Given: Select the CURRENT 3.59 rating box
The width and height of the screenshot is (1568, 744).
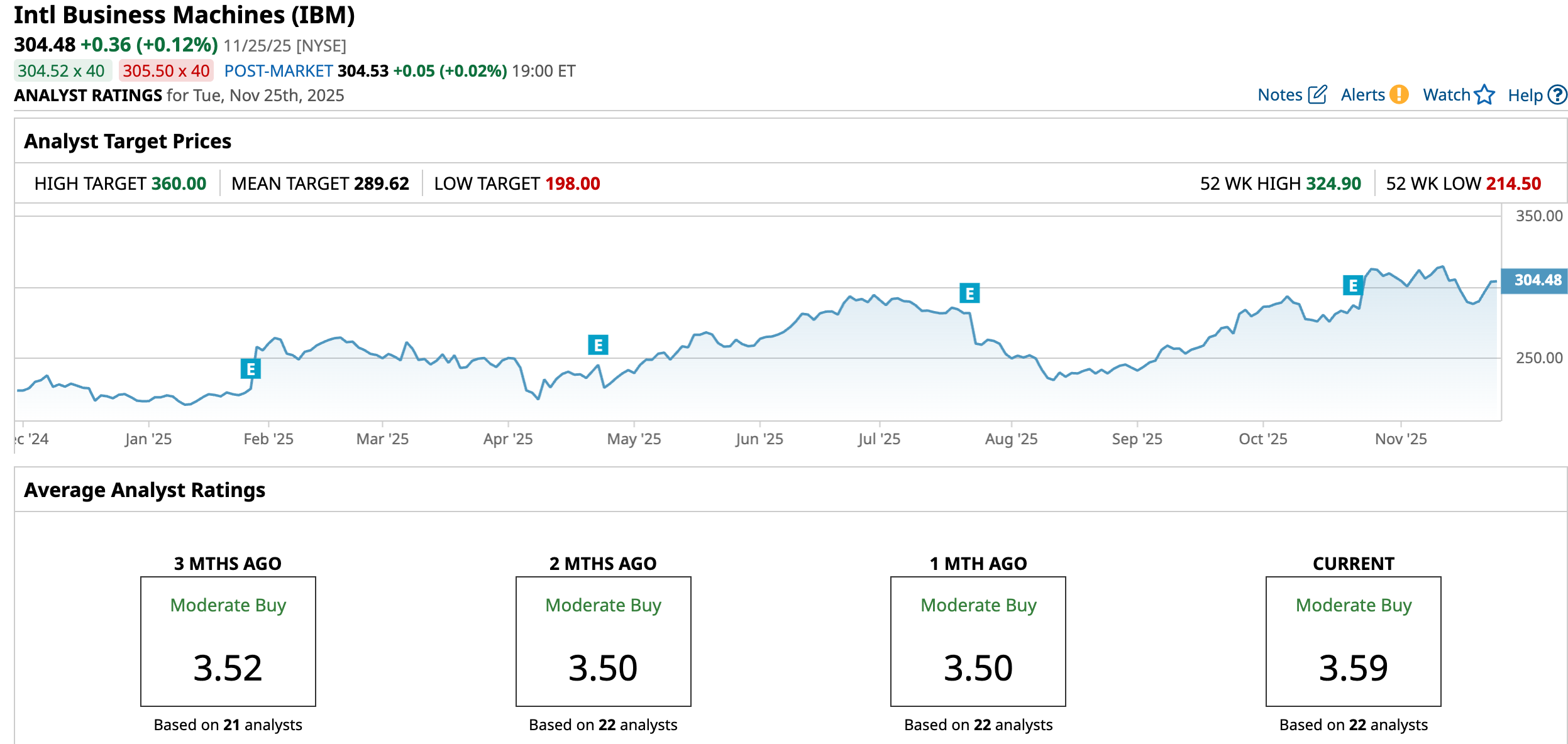Looking at the screenshot, I should [x=1353, y=642].
